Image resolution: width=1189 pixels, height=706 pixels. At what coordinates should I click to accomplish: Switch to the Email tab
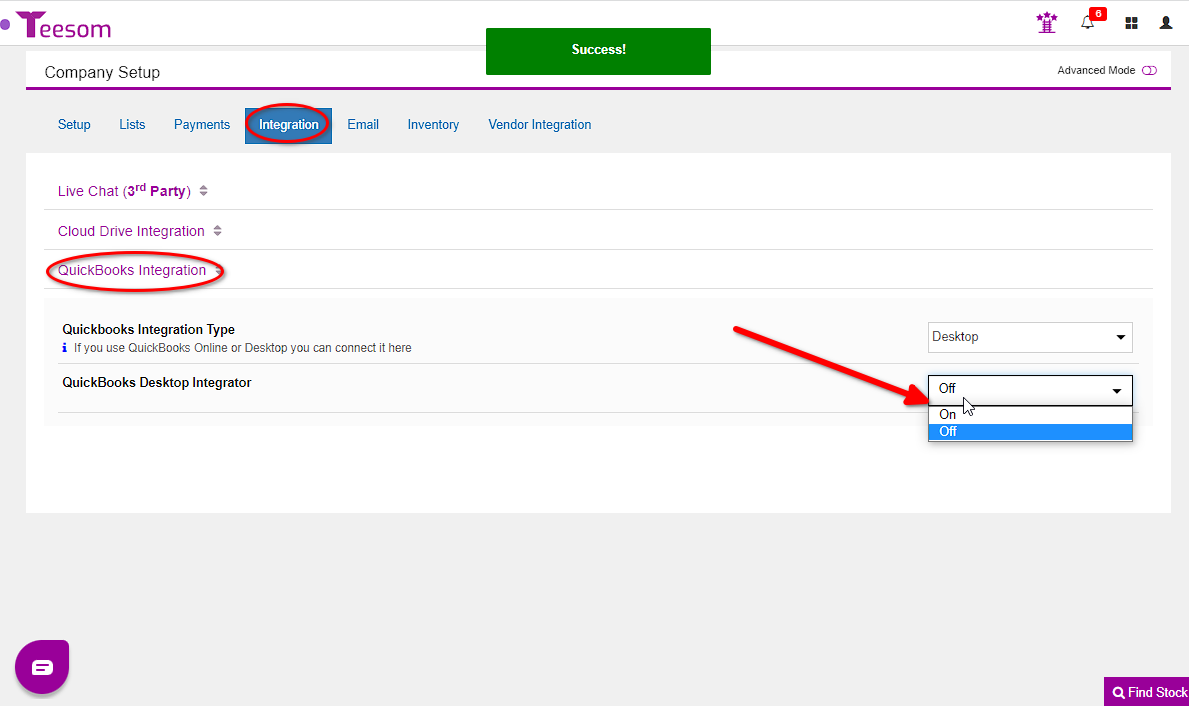click(362, 125)
